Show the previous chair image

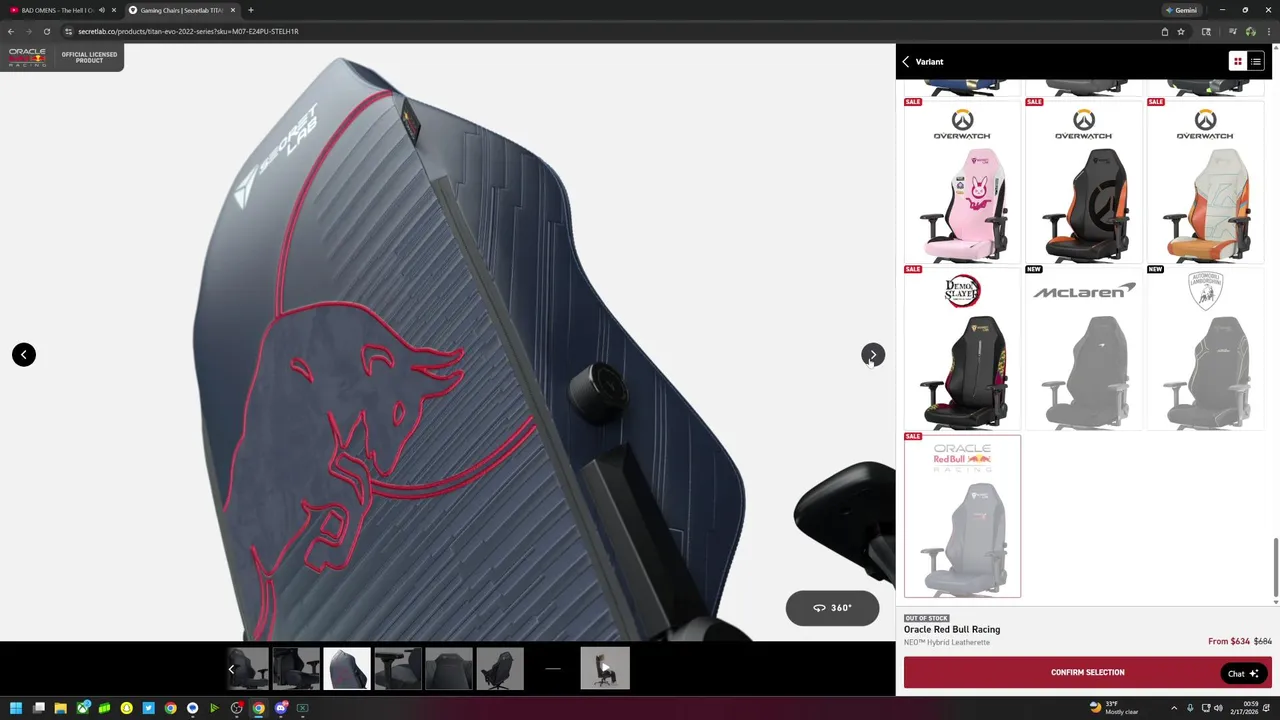click(x=24, y=355)
